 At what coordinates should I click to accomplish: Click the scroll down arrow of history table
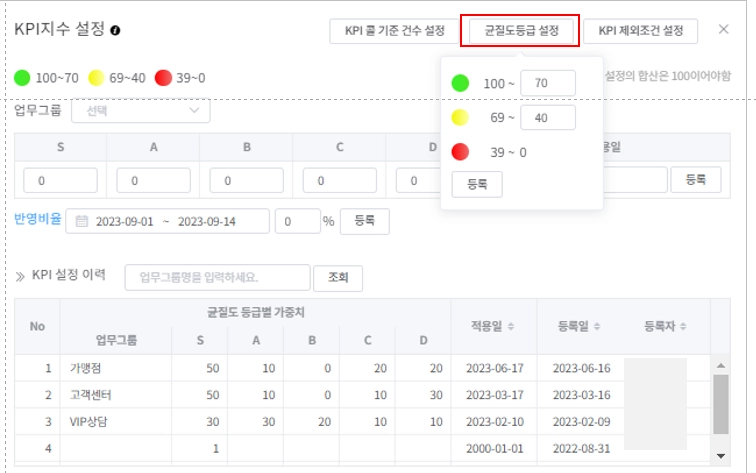[721, 456]
